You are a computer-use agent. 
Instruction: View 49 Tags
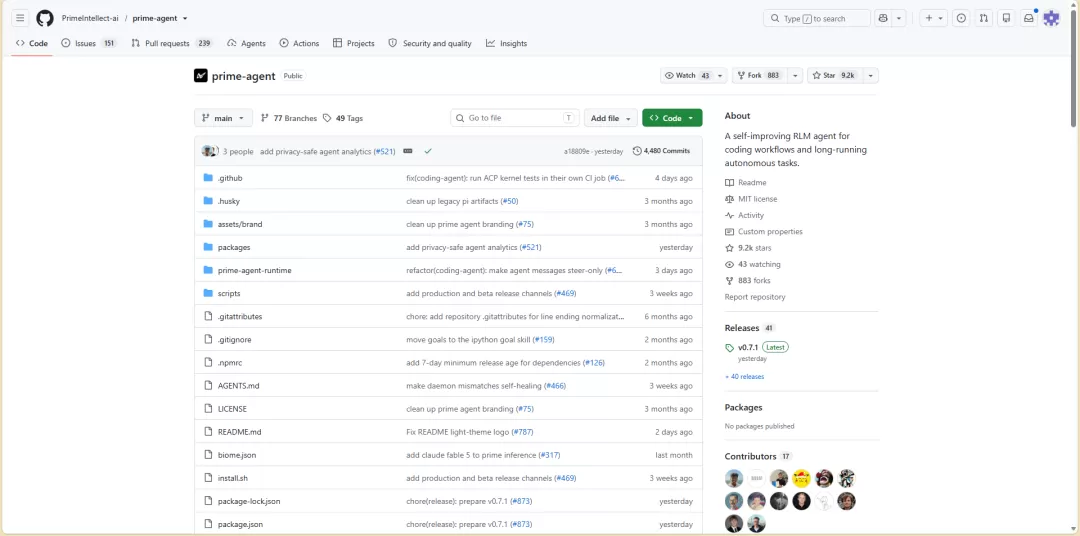coord(343,118)
